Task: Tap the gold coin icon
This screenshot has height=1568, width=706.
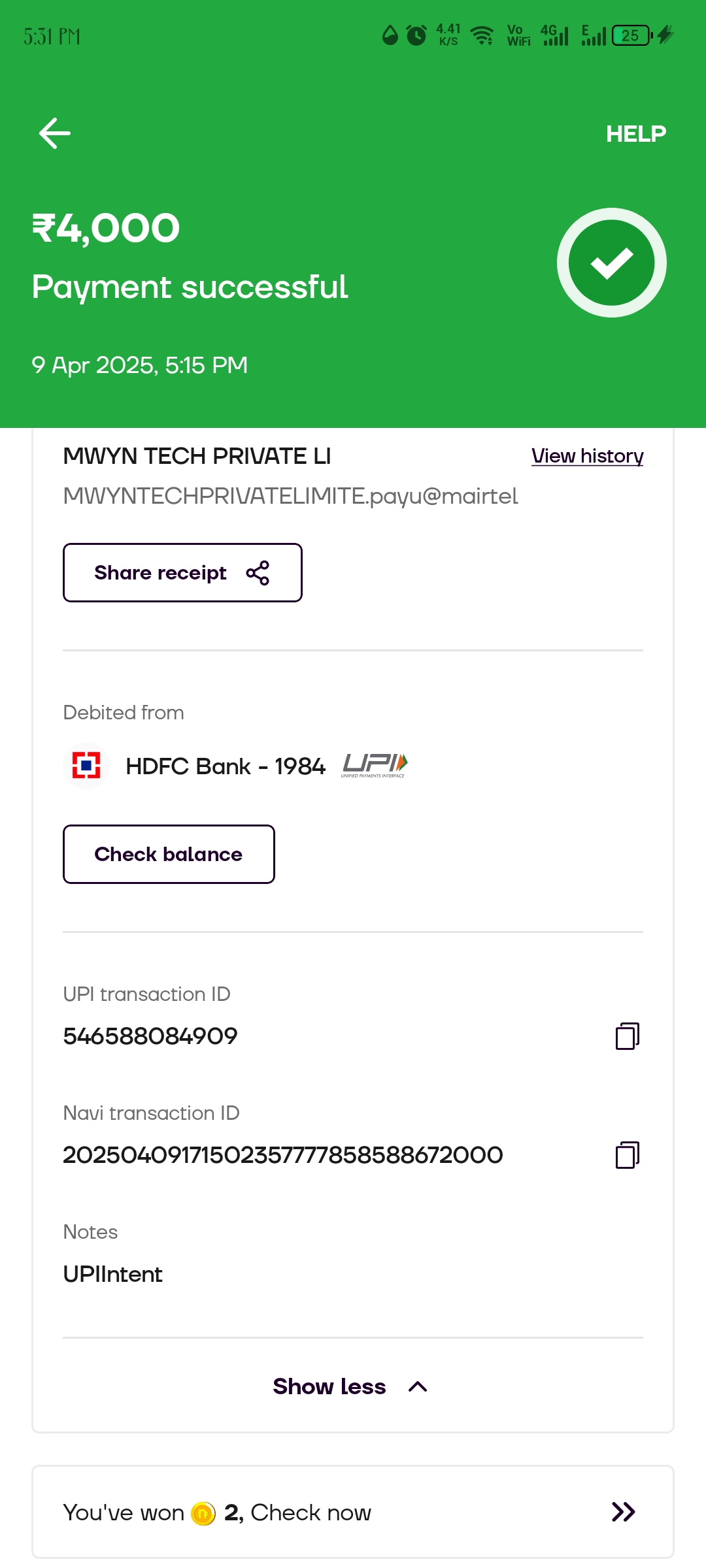Action: 203,1513
